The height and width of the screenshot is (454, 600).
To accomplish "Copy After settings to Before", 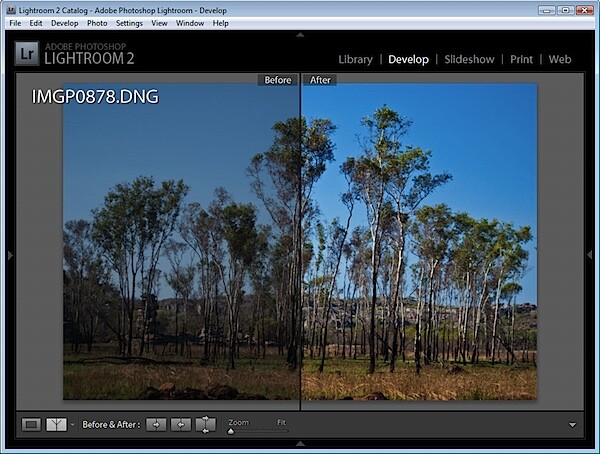I will pos(181,425).
